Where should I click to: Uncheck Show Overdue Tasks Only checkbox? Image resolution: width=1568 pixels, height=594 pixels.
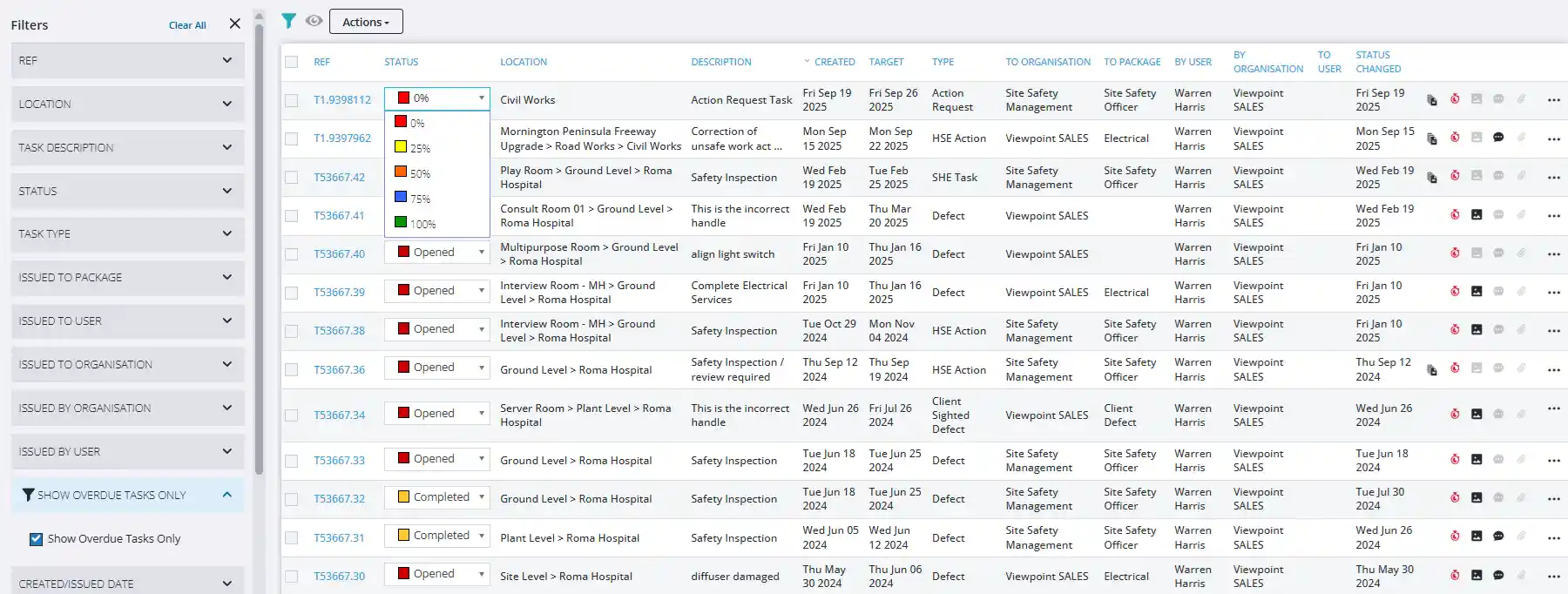pos(36,539)
